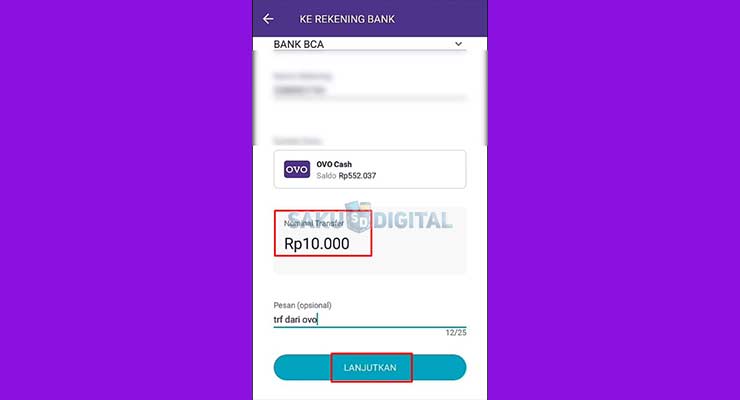Click the Saku Digital shield watermark

[359, 217]
